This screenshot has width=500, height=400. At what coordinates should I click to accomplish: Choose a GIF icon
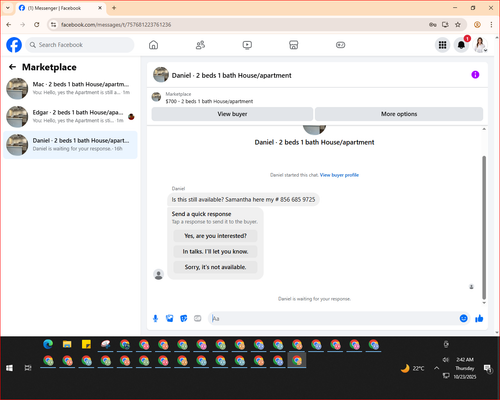click(x=198, y=319)
